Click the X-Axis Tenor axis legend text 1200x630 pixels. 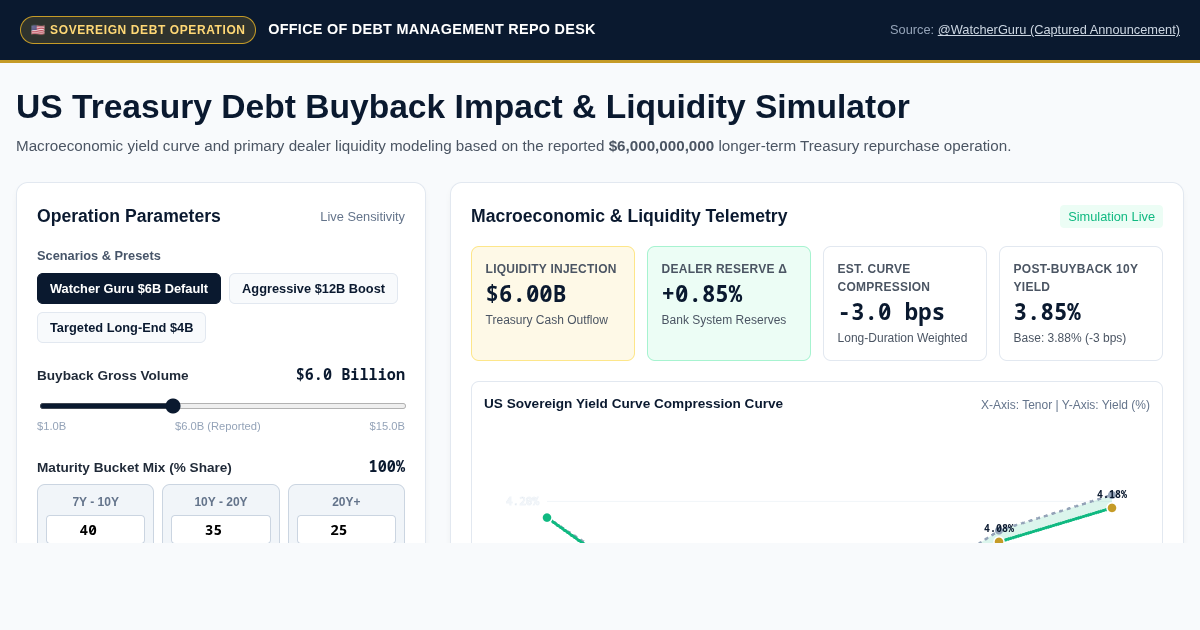[x=1065, y=405]
